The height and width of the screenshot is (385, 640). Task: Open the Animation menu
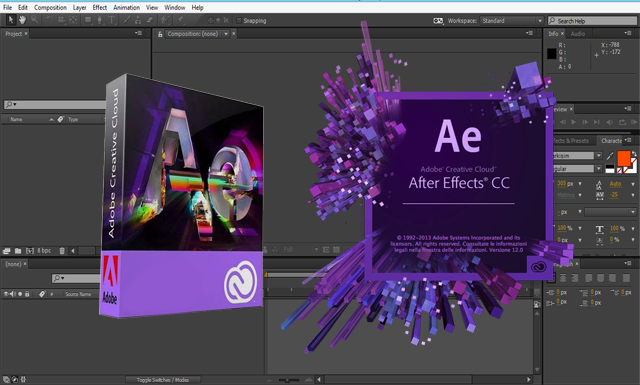(126, 7)
